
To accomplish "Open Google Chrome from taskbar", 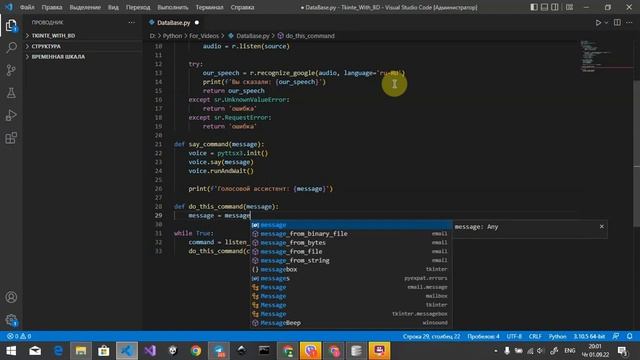I will tap(196, 351).
